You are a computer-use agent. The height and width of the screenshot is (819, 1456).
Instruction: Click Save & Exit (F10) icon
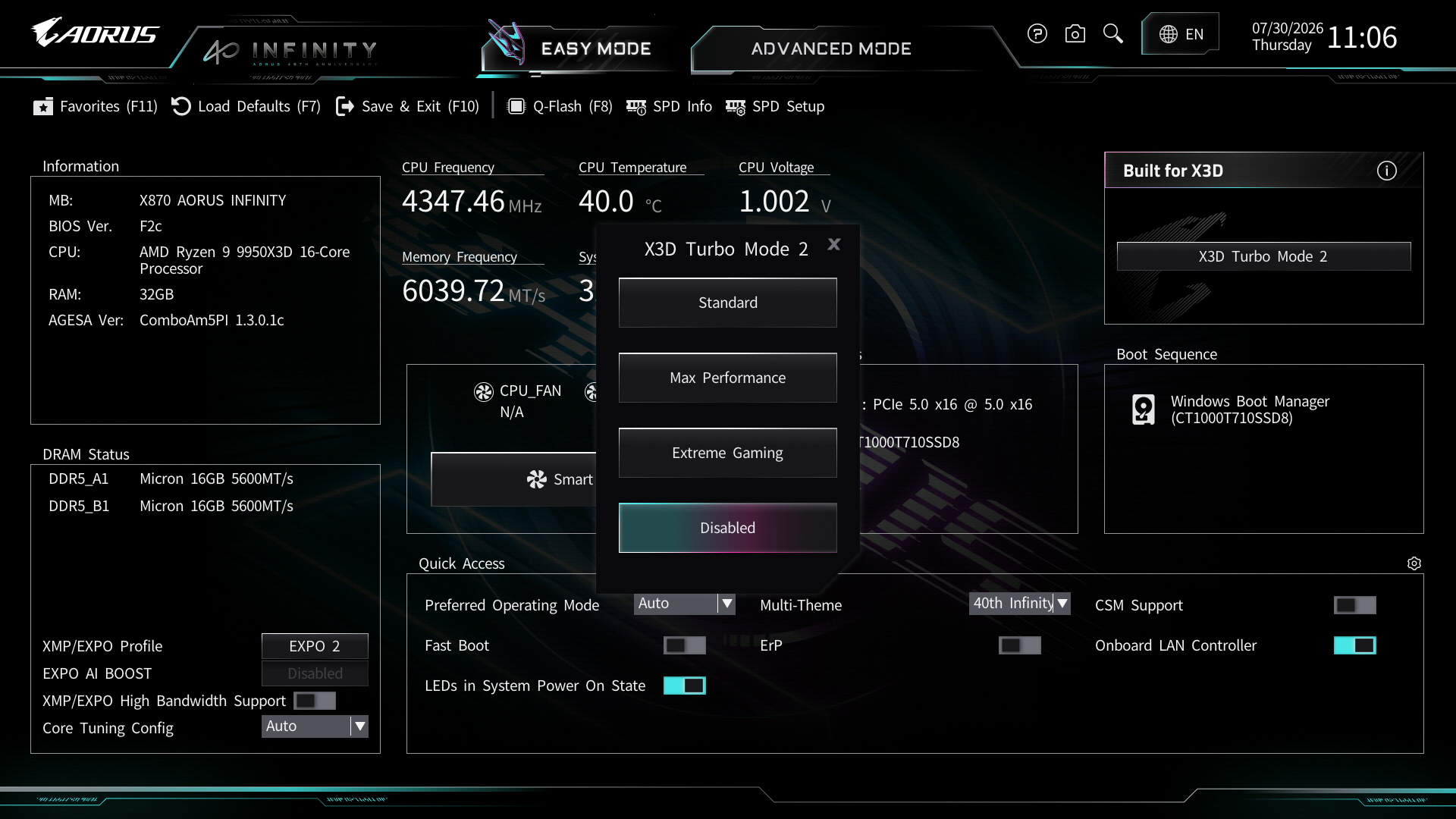tap(345, 106)
